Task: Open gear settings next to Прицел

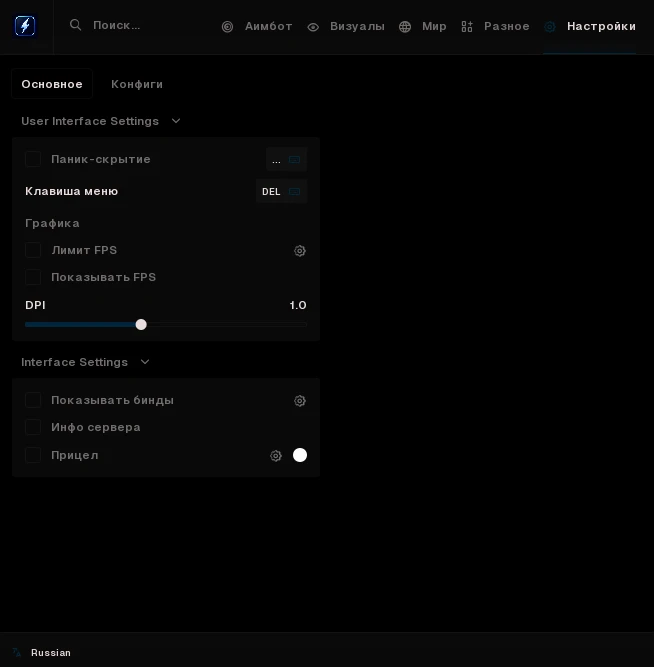Action: click(276, 456)
